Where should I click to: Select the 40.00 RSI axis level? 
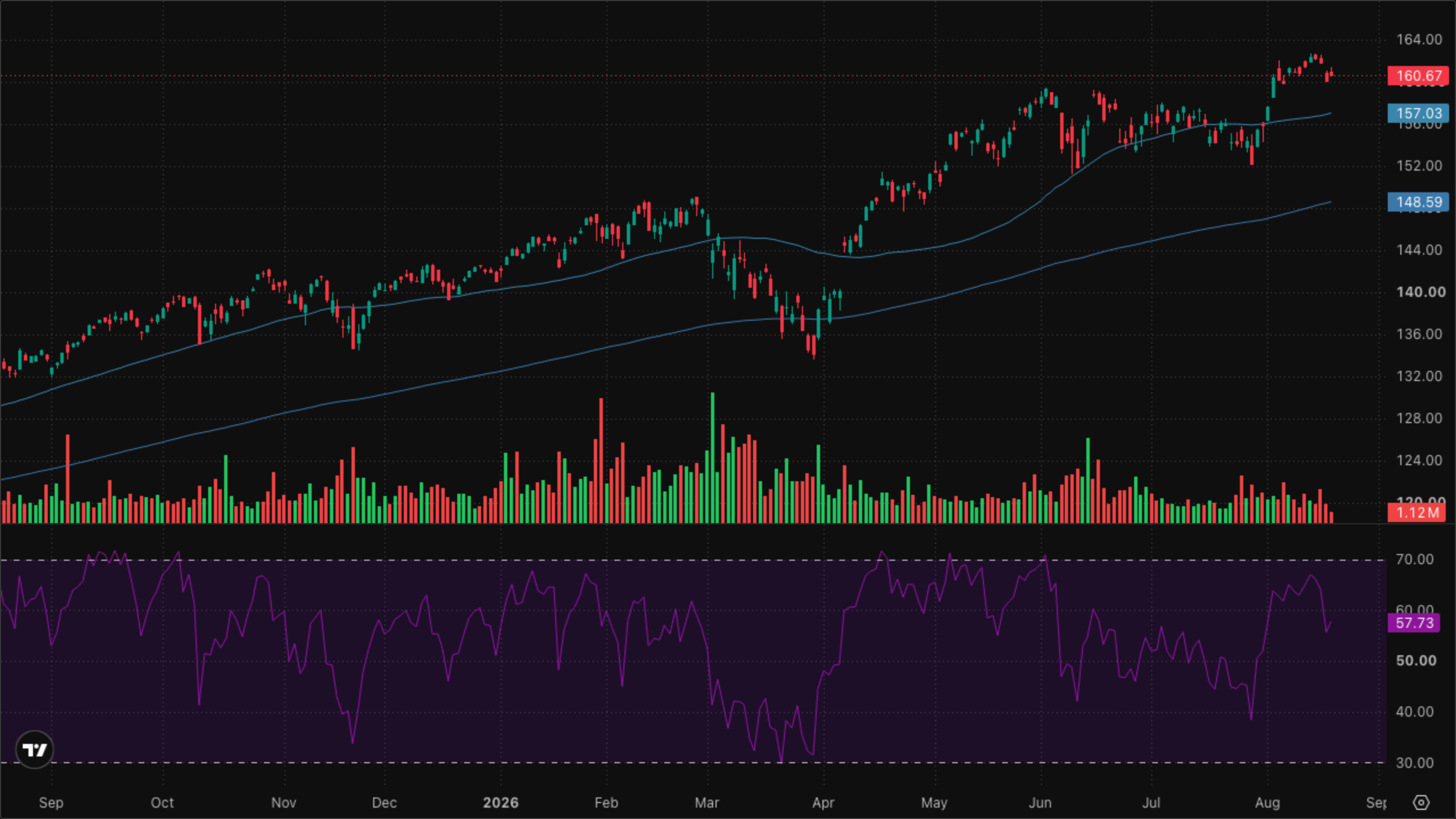point(1414,712)
